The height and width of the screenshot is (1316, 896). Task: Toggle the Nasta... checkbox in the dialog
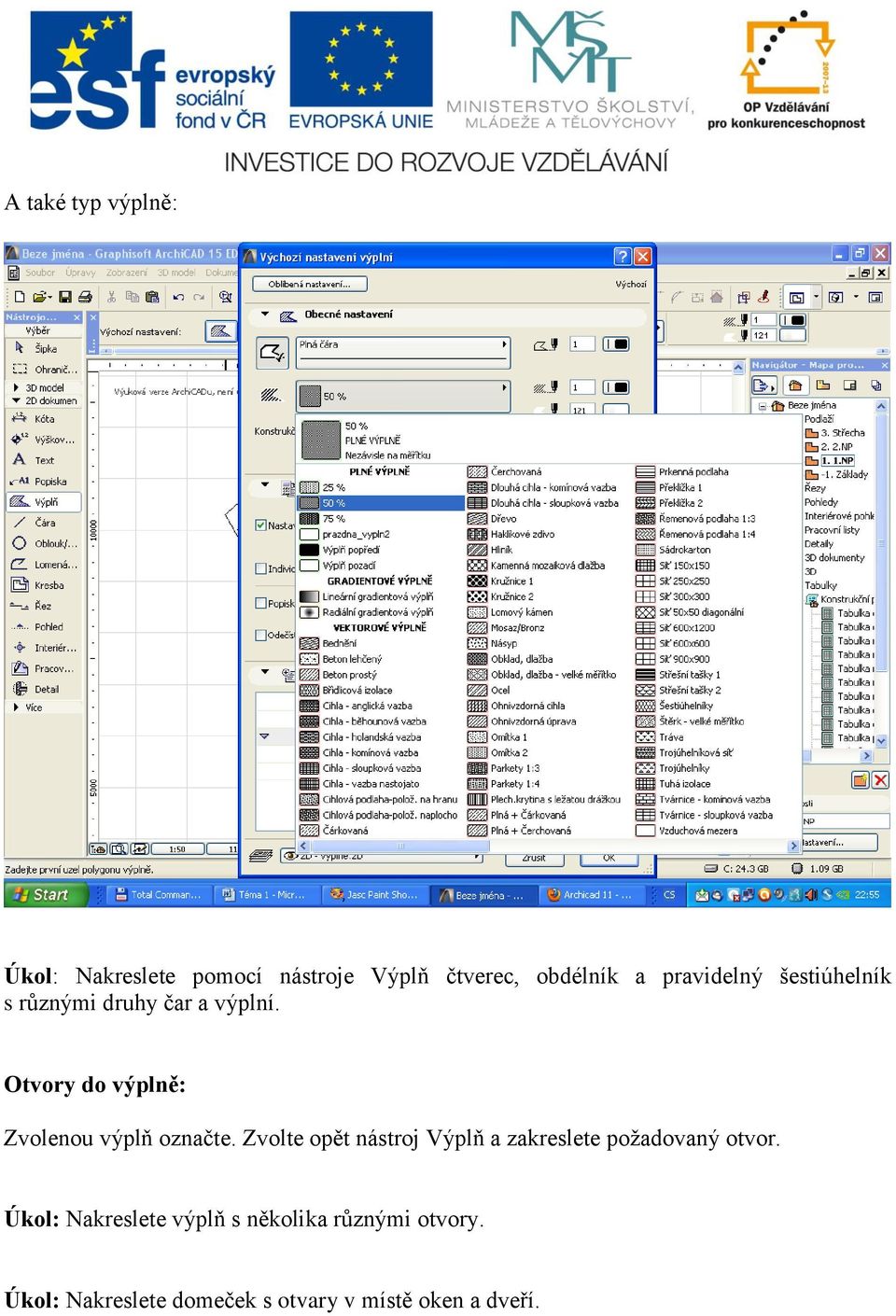click(x=261, y=525)
